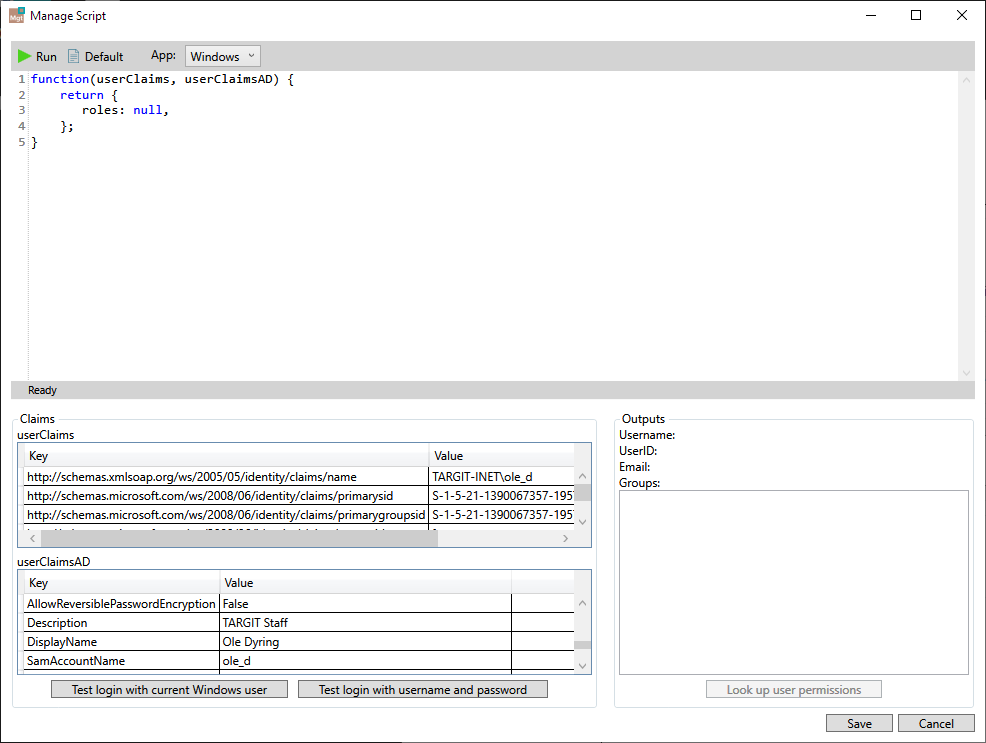Click the Ready status bar
This screenshot has width=986, height=743.
[x=42, y=390]
